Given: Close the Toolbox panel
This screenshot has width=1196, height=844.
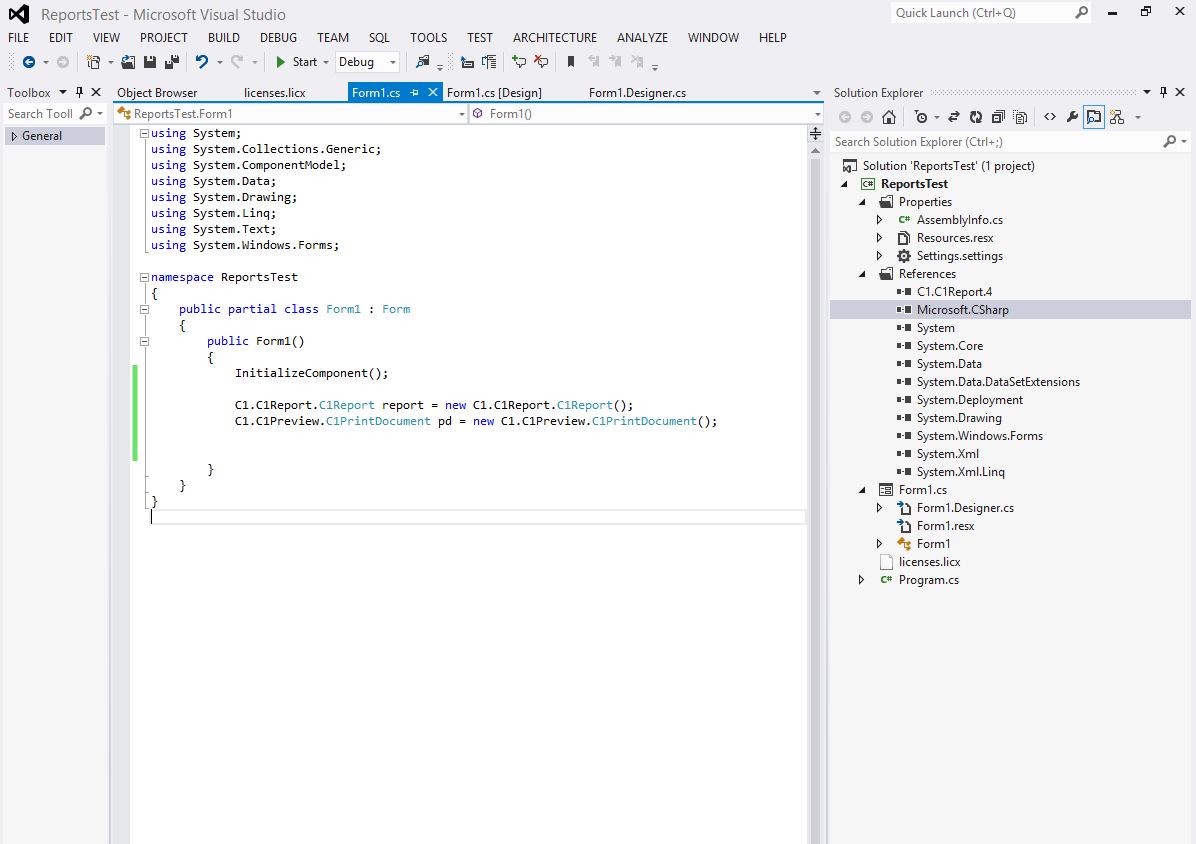Looking at the screenshot, I should coord(96,92).
